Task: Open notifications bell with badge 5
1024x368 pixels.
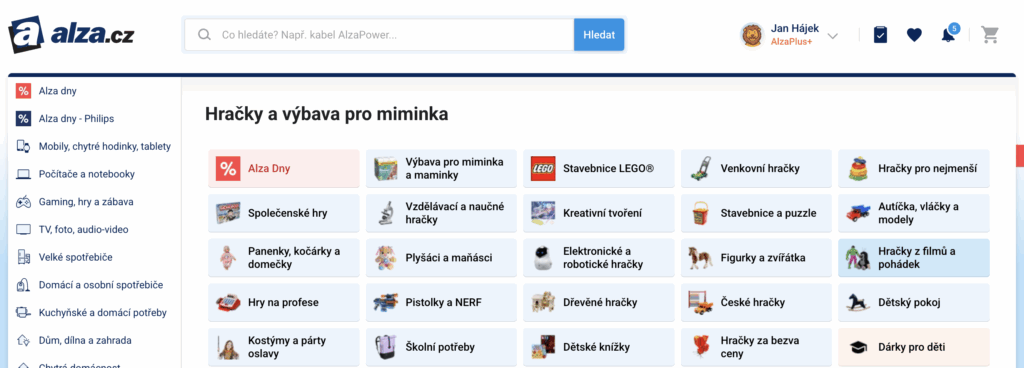Action: 949,34
